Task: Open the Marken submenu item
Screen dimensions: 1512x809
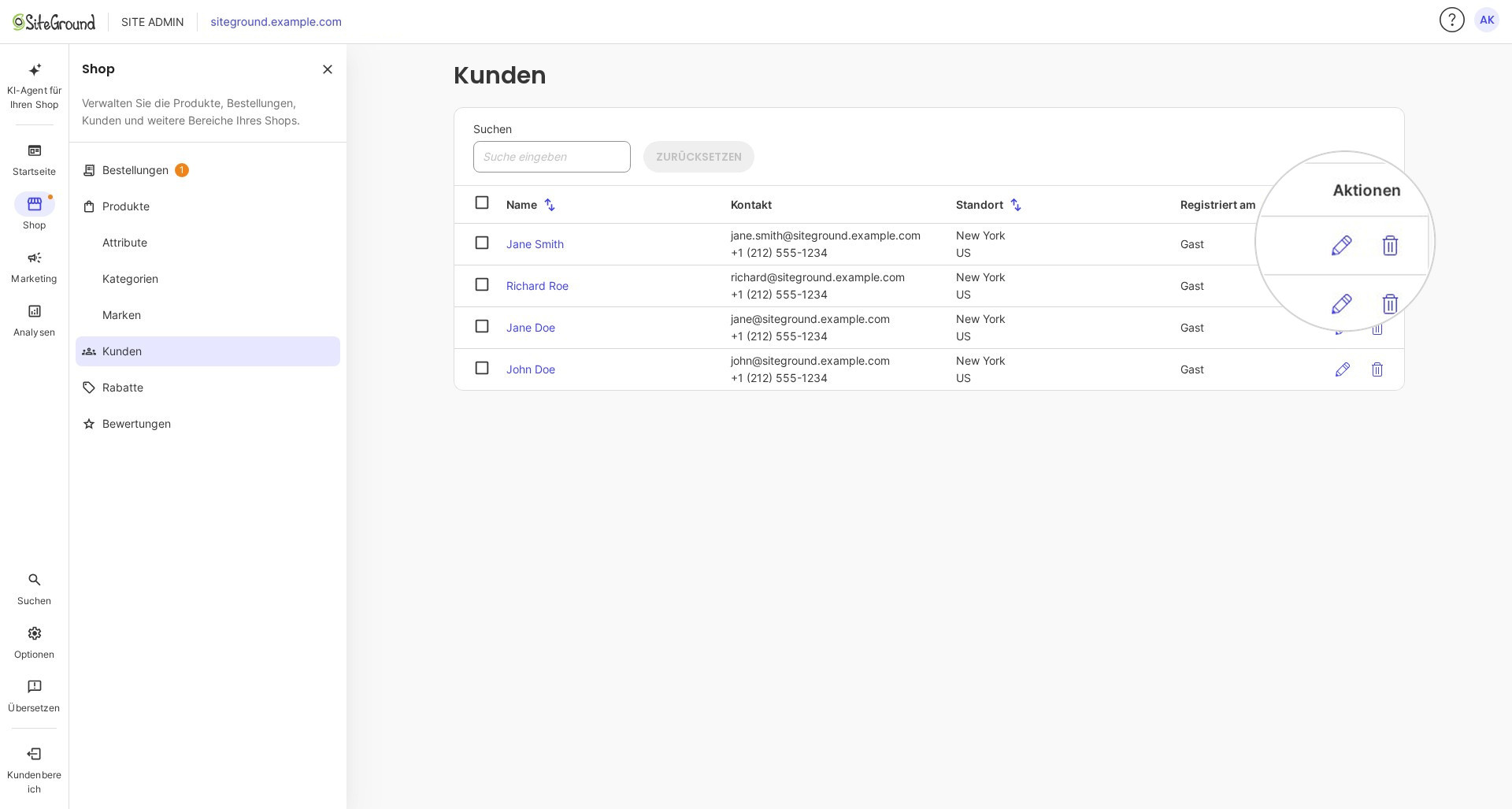Action: point(208,315)
